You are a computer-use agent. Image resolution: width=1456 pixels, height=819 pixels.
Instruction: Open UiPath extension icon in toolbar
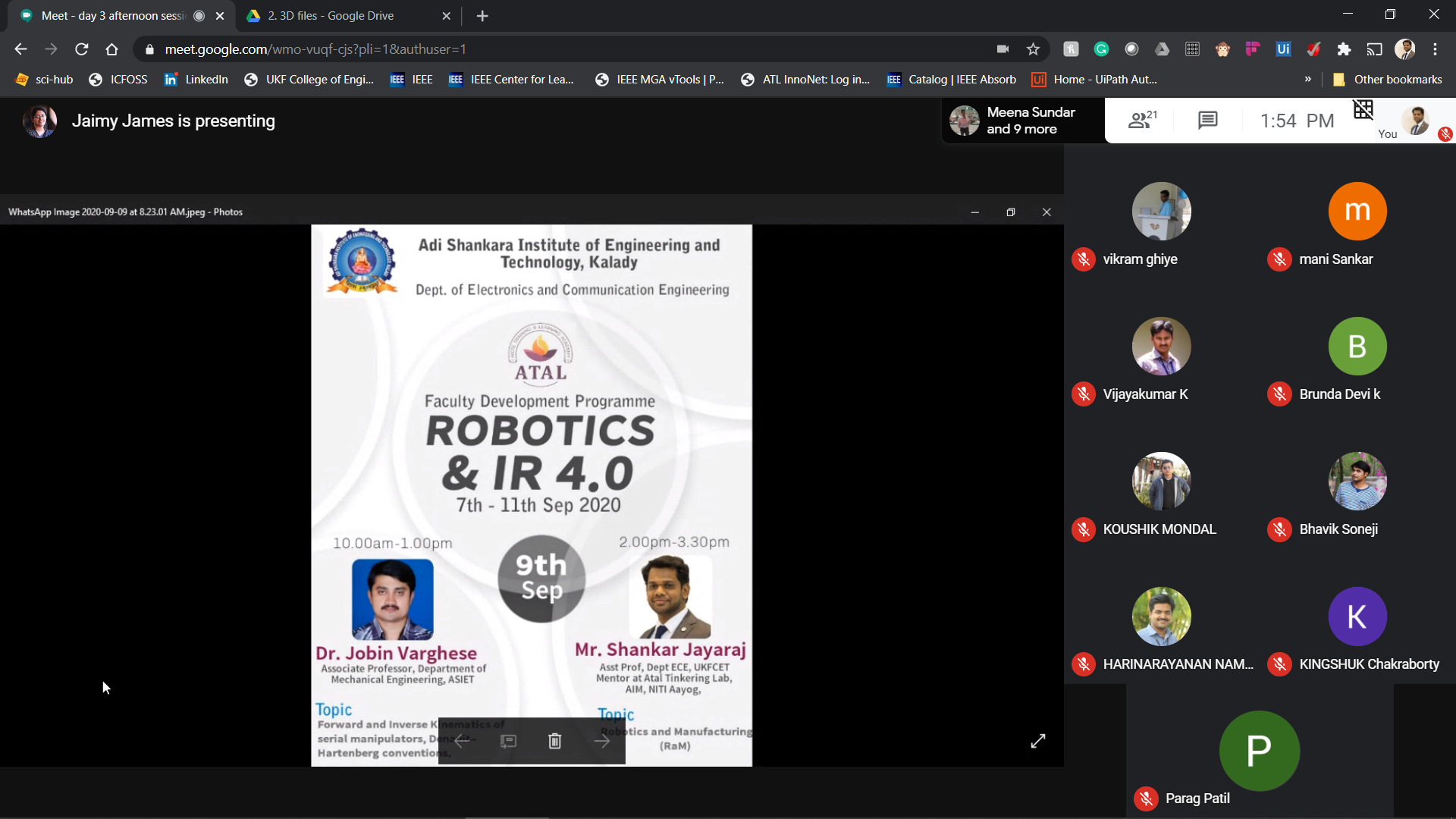tap(1283, 49)
